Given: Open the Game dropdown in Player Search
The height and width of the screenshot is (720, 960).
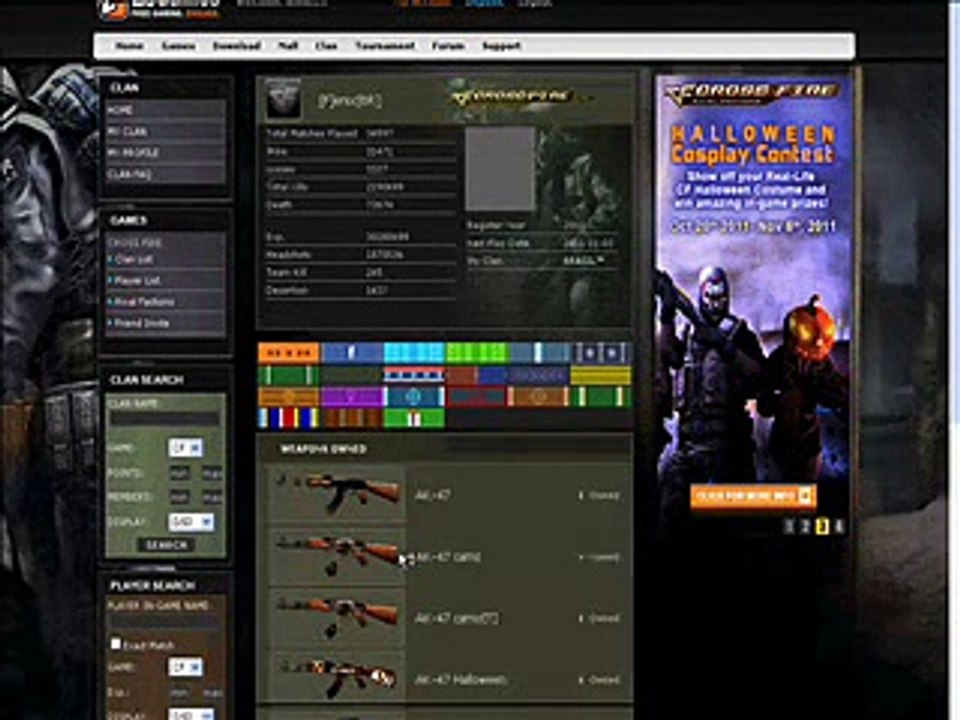Looking at the screenshot, I should click(x=186, y=667).
